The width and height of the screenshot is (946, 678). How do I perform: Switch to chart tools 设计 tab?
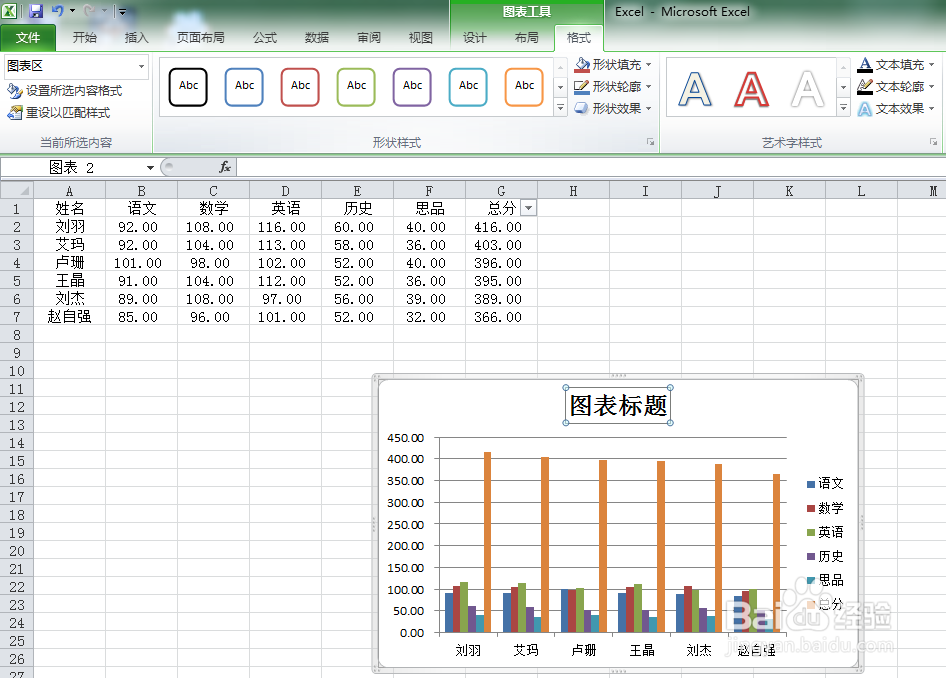(475, 38)
